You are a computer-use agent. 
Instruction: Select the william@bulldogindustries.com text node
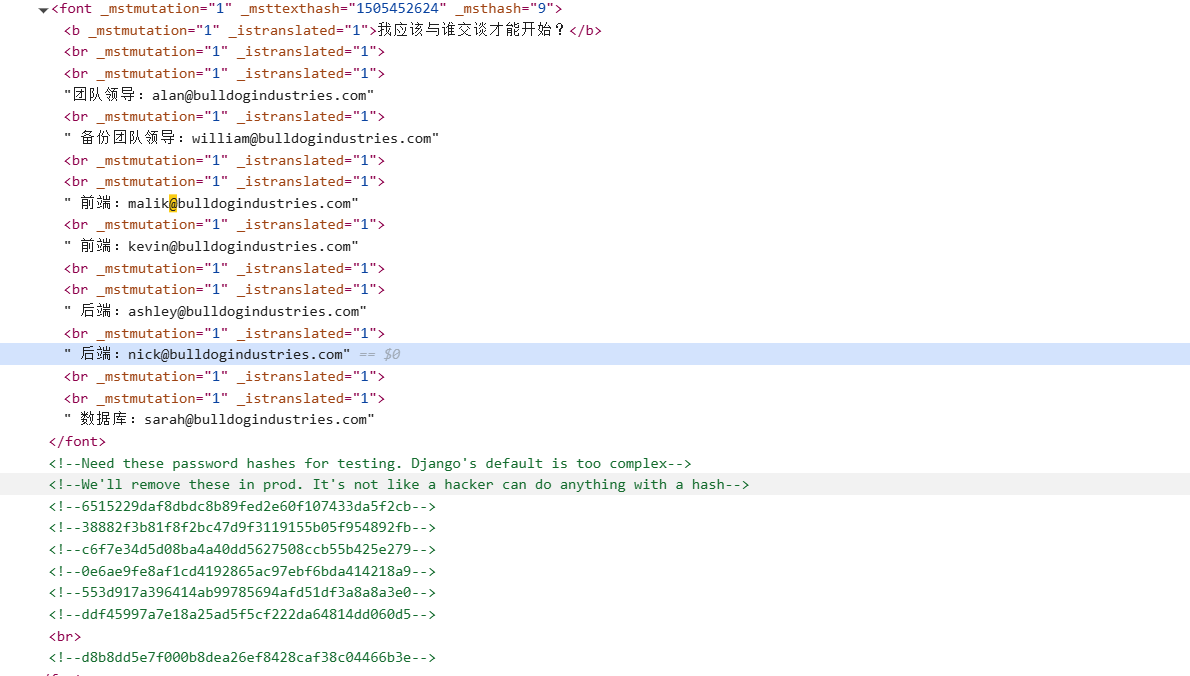(x=251, y=138)
